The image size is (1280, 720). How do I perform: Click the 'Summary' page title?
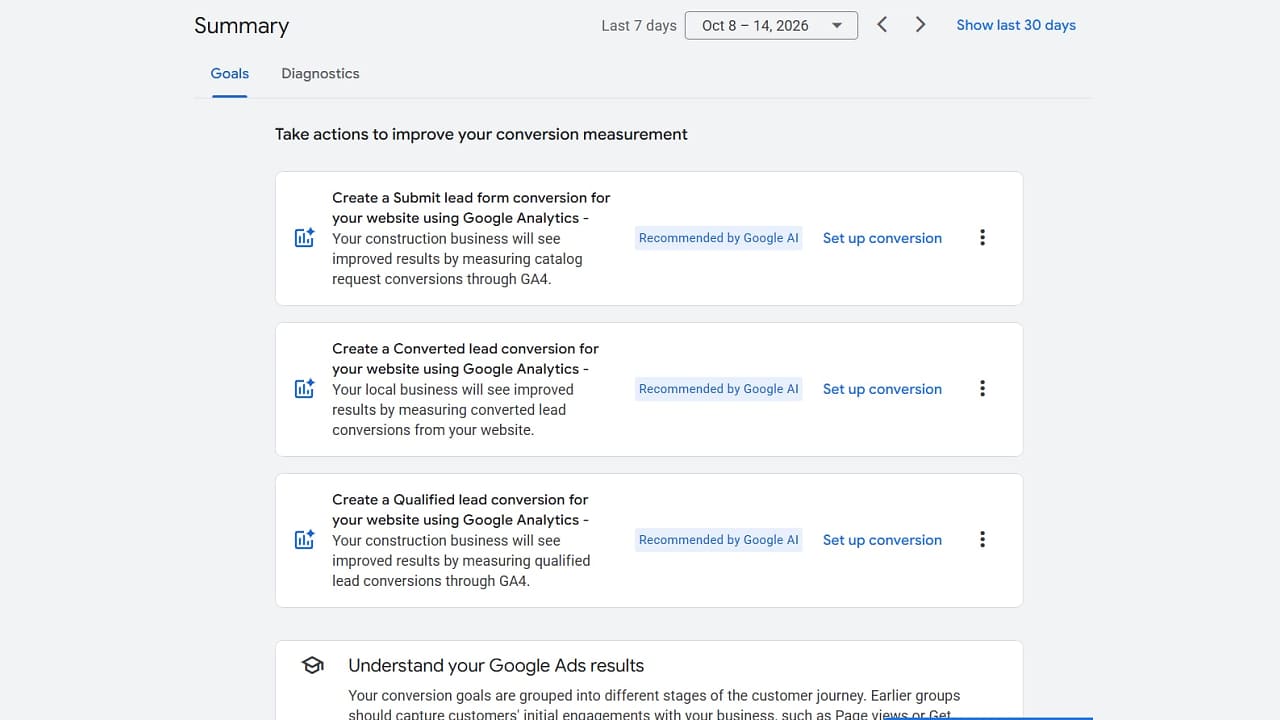click(241, 26)
